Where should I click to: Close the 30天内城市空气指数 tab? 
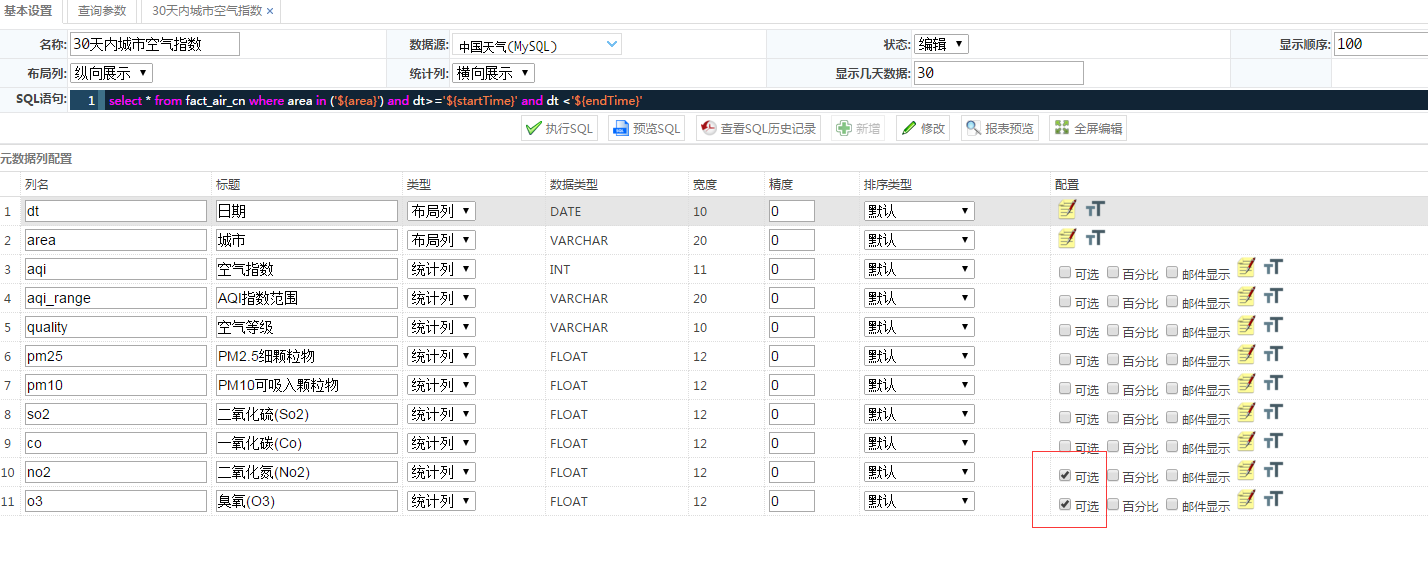point(269,11)
